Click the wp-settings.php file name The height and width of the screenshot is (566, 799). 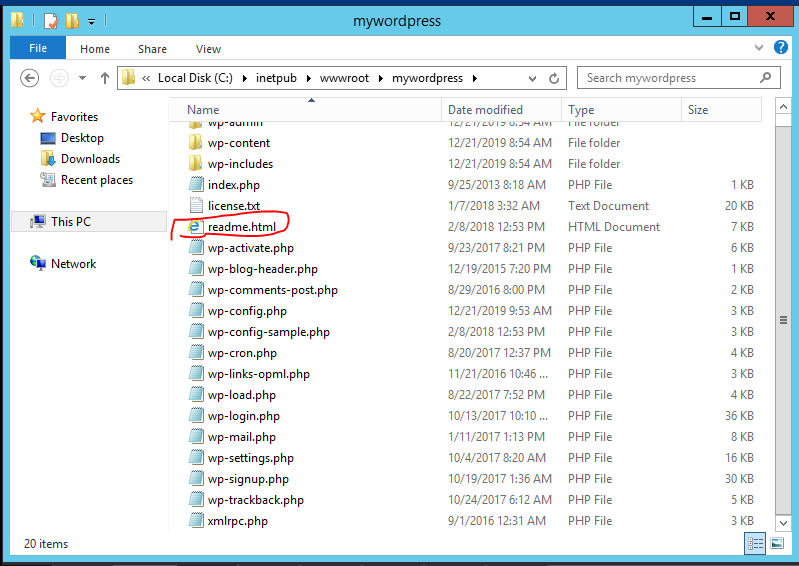(x=251, y=458)
